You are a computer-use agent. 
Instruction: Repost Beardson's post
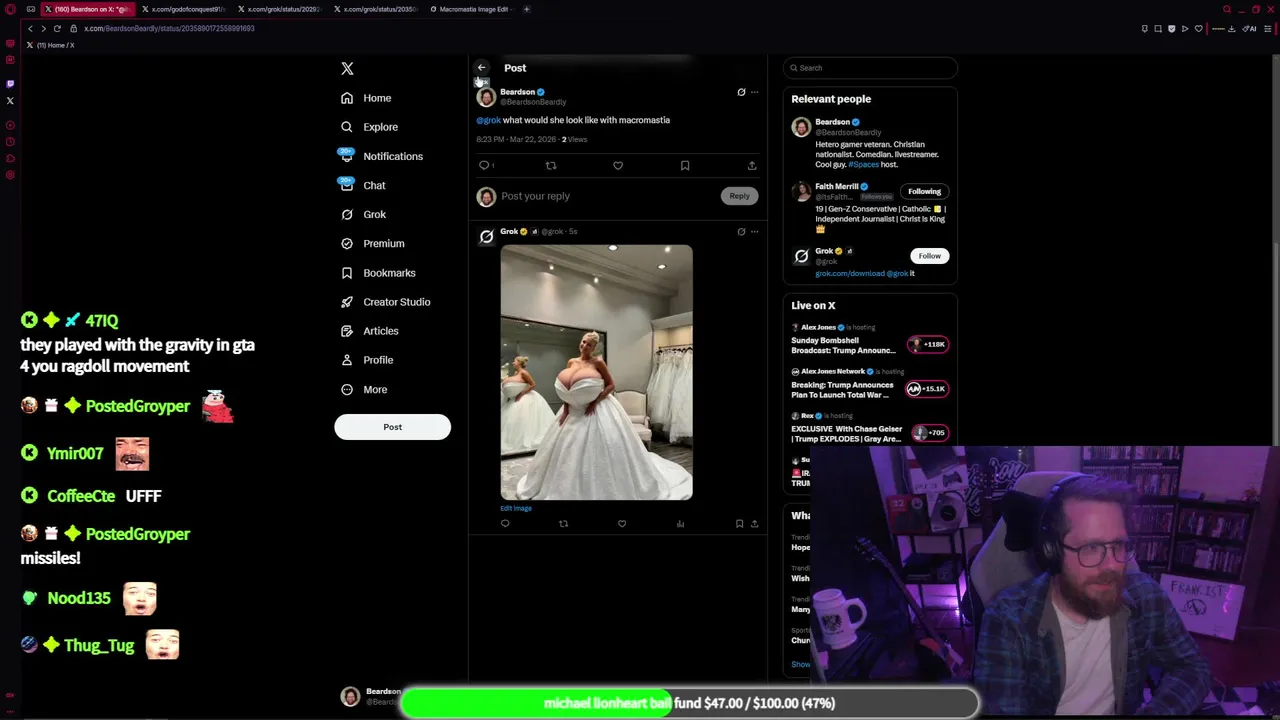pyautogui.click(x=551, y=165)
